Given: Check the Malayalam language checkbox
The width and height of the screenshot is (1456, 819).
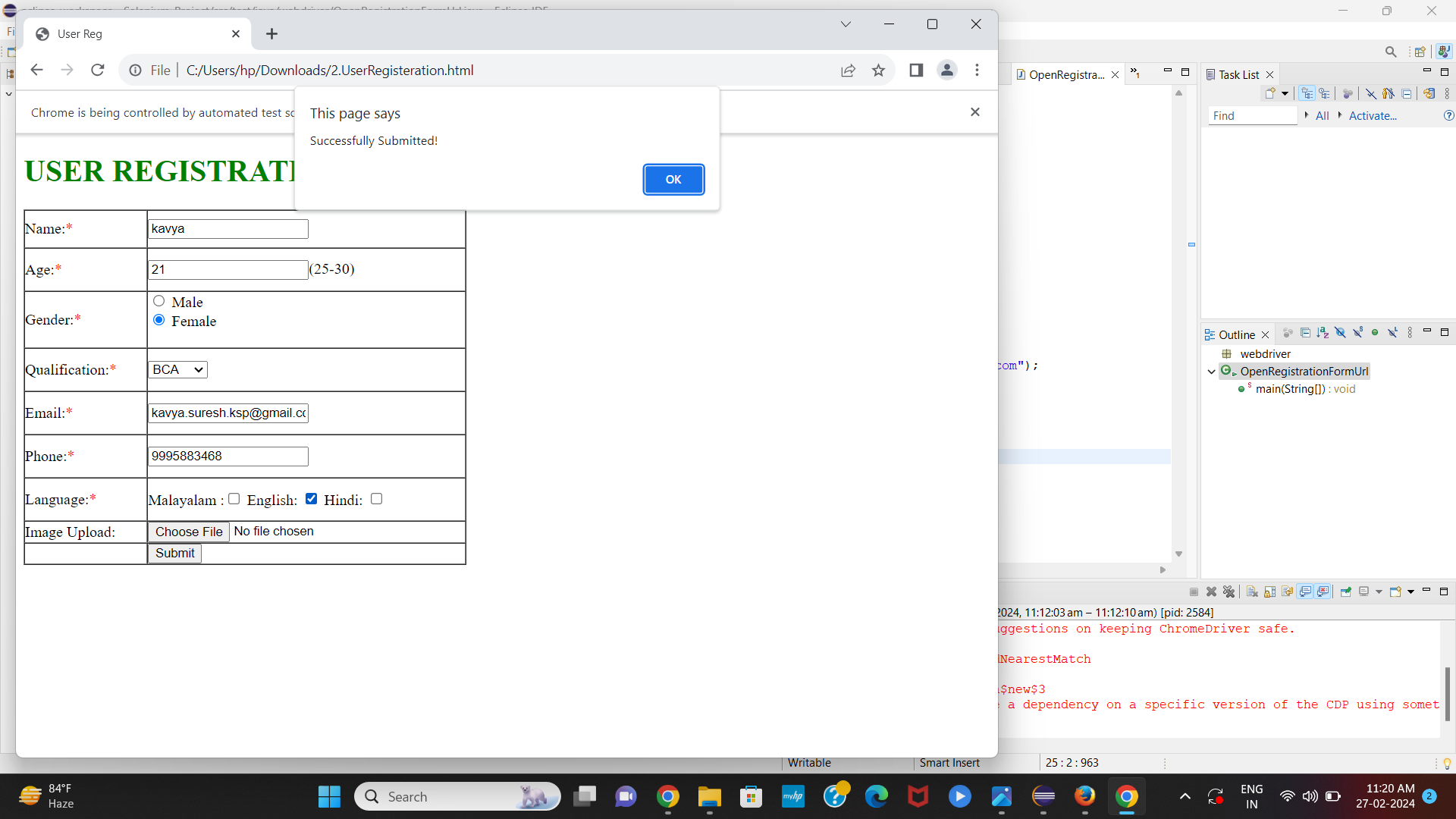Looking at the screenshot, I should click(234, 499).
